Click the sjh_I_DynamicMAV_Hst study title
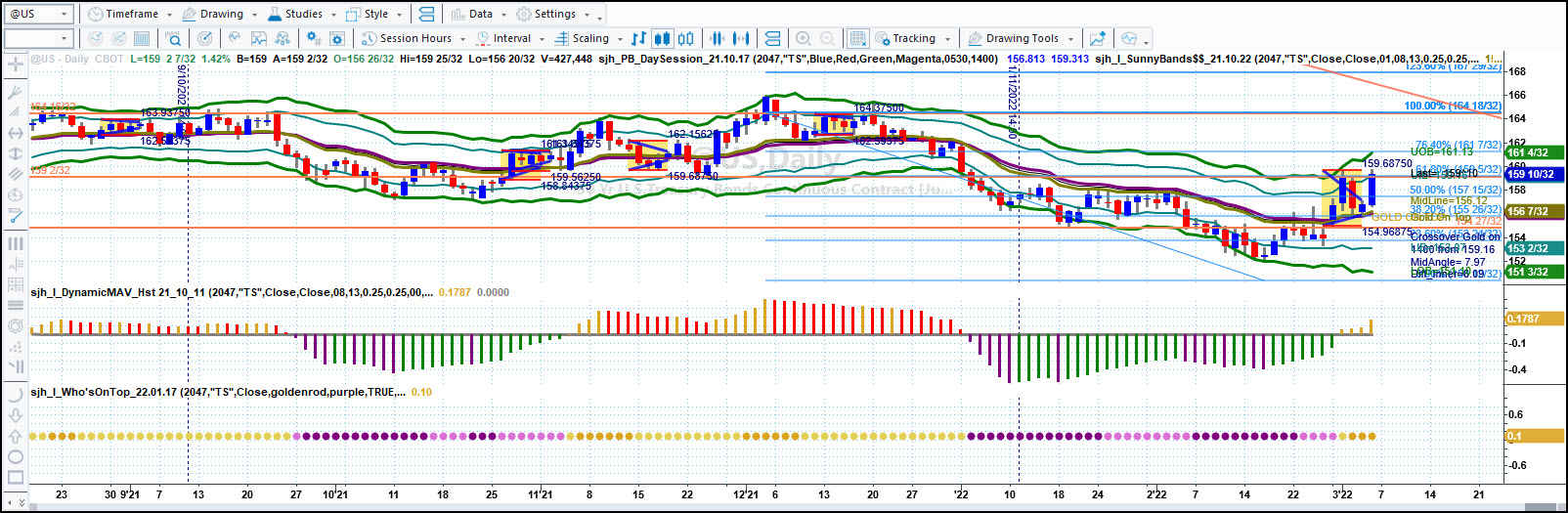This screenshot has width=1568, height=513. 232,292
